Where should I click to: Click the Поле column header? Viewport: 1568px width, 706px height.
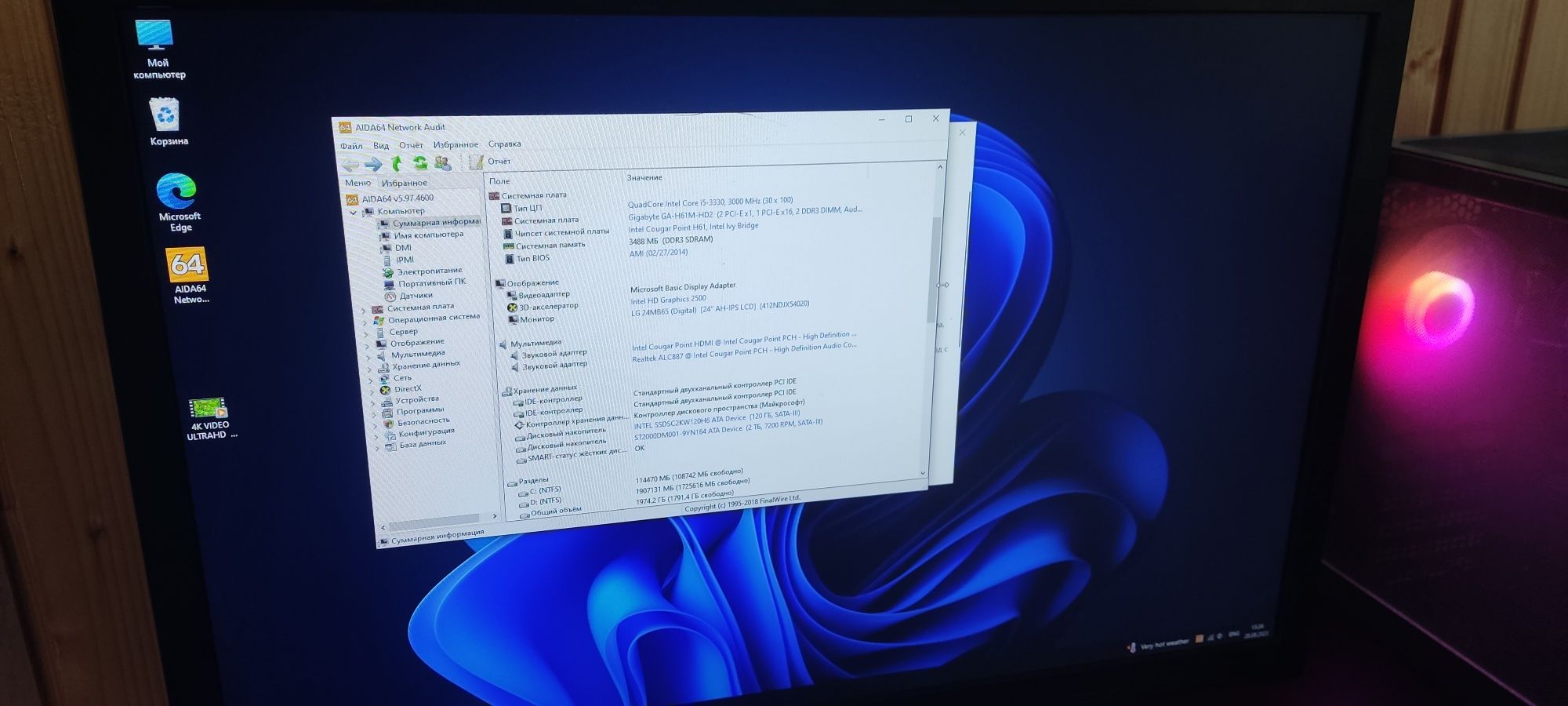click(x=499, y=181)
